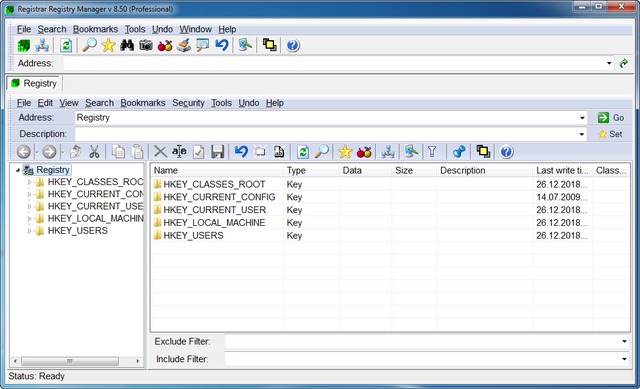Click the Data column header
Screen dimensions: 640x389
[365, 170]
